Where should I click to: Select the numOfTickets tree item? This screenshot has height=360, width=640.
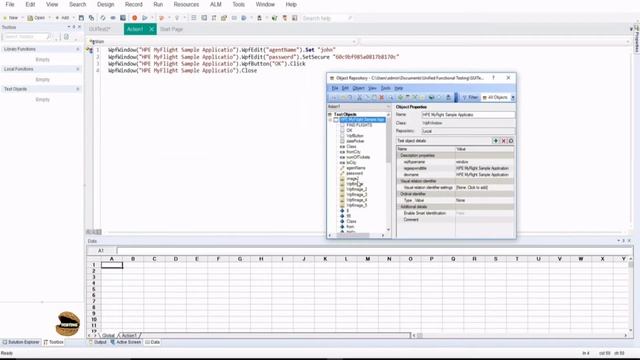click(x=358, y=157)
